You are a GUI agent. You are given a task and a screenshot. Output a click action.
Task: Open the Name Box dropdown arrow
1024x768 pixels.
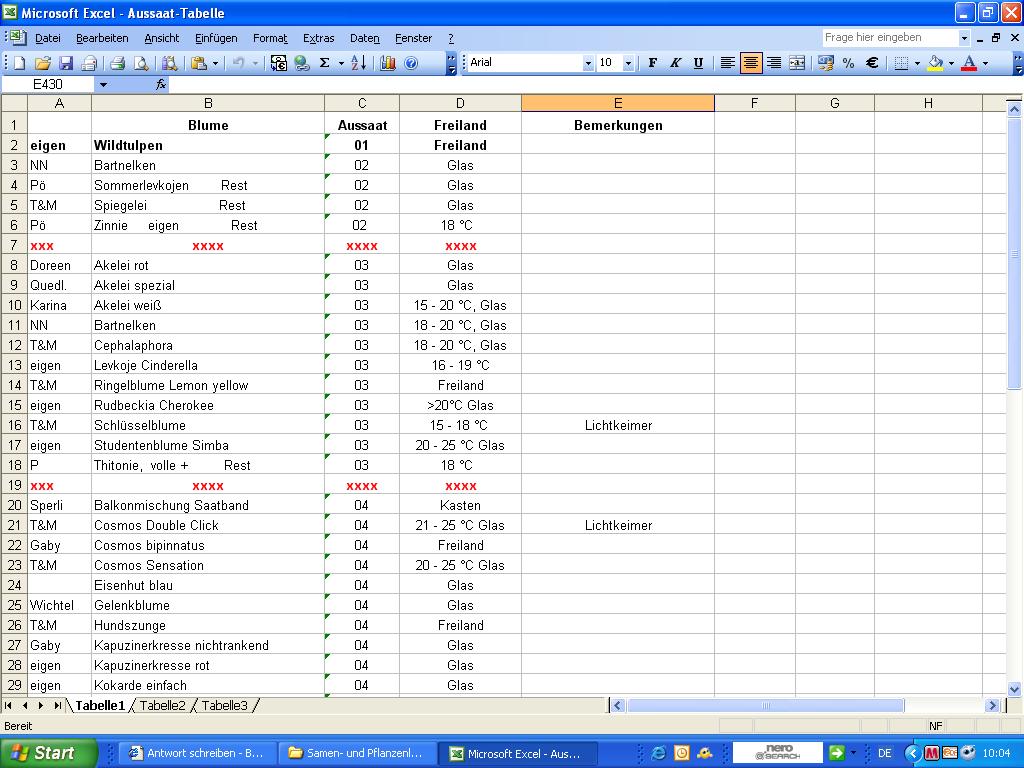102,85
